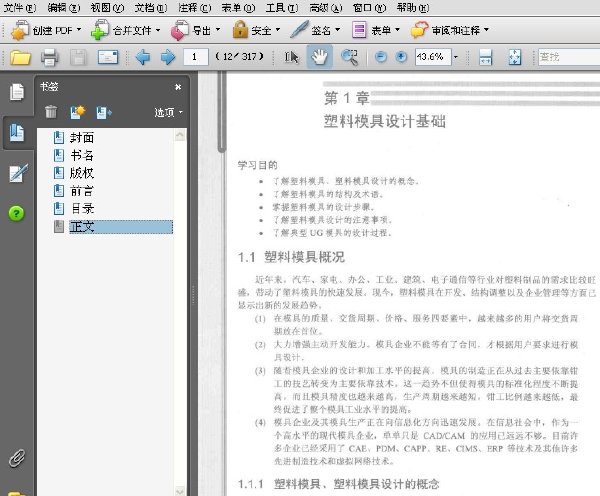Click the fit width scrolling icon
600x496 pixels.
486,57
